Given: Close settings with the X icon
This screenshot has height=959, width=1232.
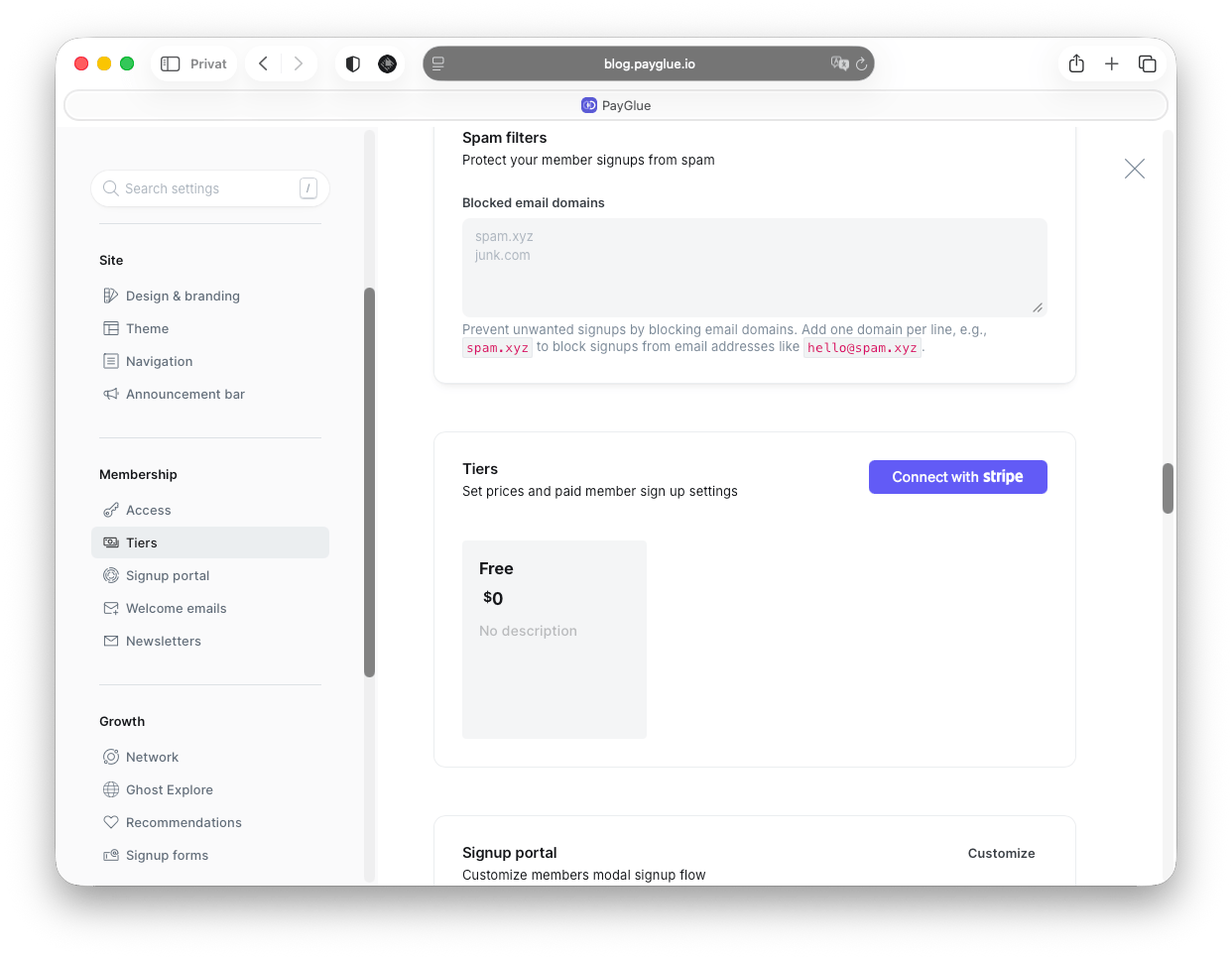Looking at the screenshot, I should [x=1135, y=169].
